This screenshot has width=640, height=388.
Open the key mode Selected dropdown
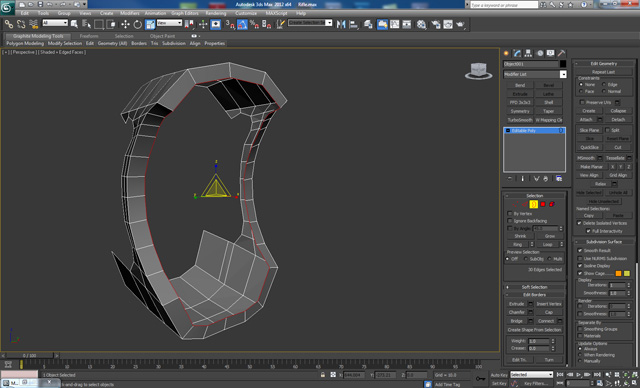point(531,375)
